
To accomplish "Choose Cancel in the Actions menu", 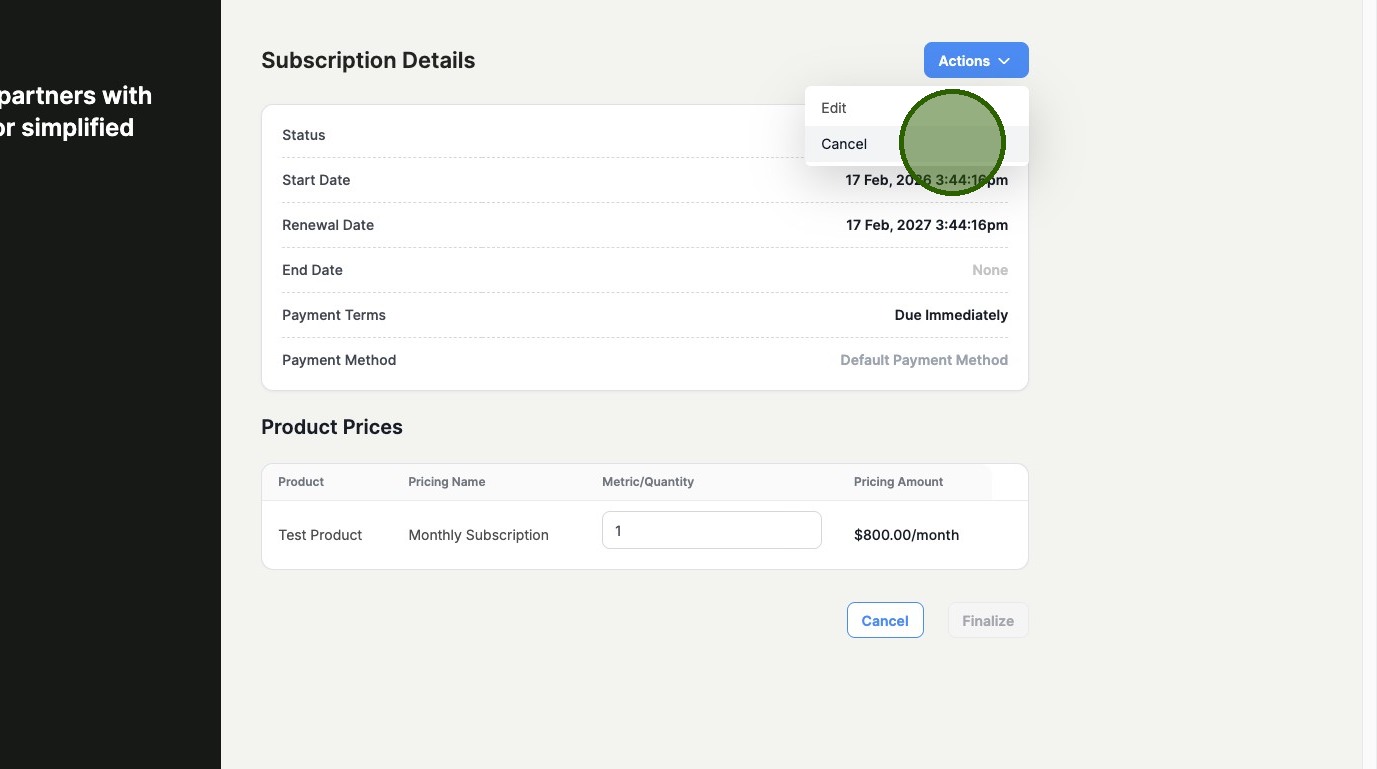I will pos(844,144).
